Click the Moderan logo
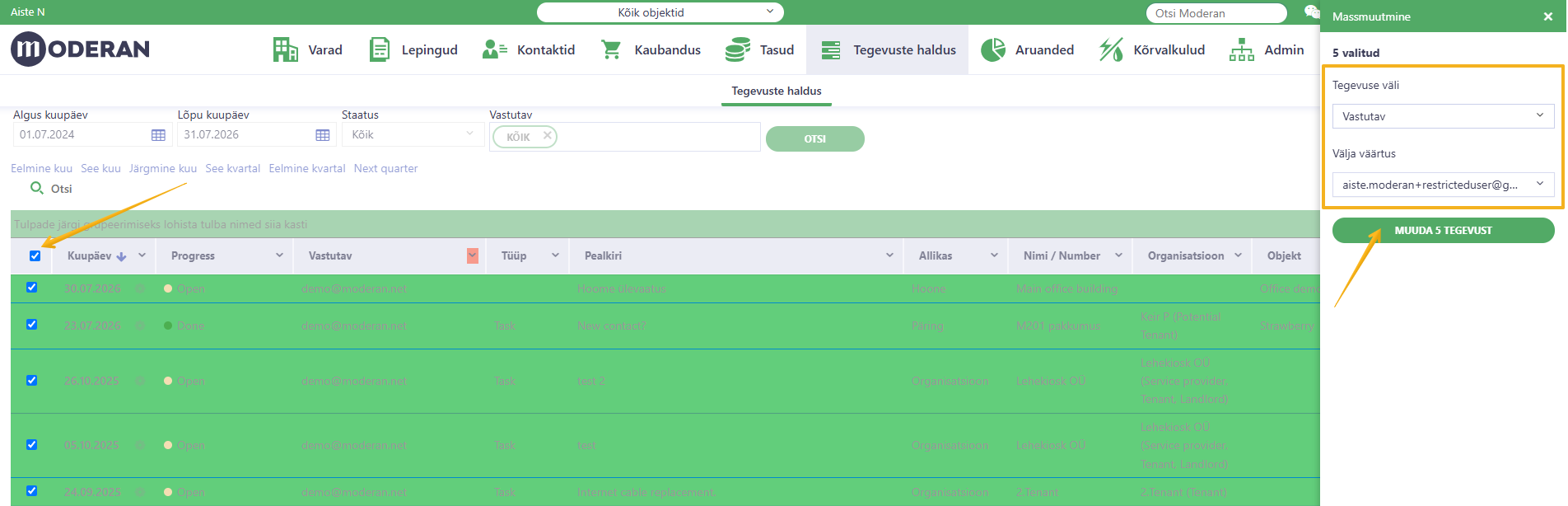 coord(80,49)
